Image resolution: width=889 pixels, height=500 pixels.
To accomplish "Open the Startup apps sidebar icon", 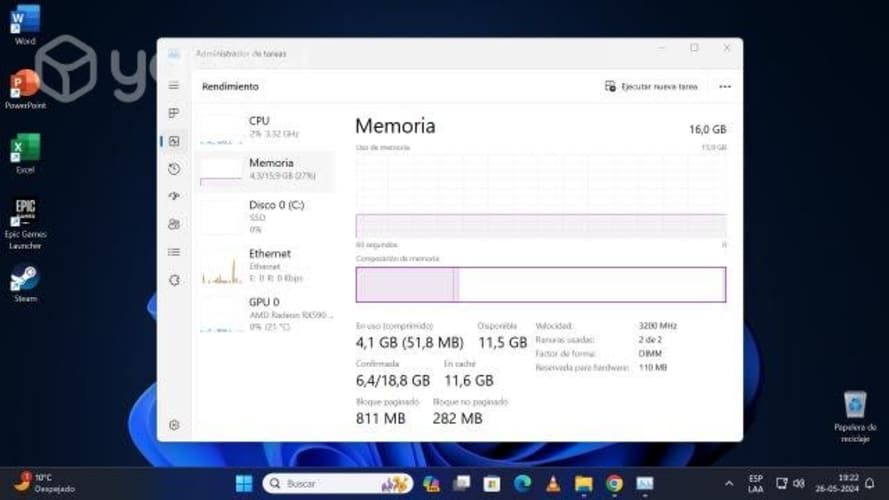I will tap(174, 196).
